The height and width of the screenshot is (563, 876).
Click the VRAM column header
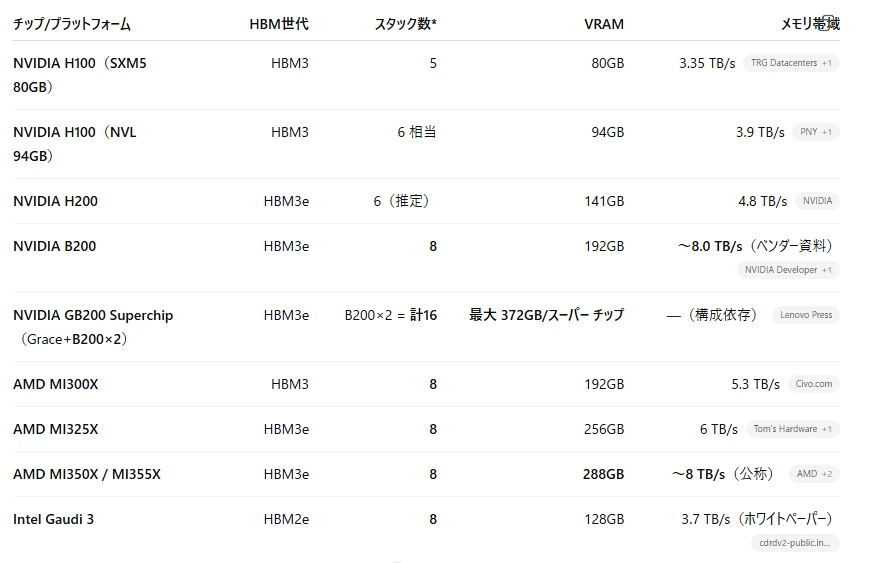(604, 24)
